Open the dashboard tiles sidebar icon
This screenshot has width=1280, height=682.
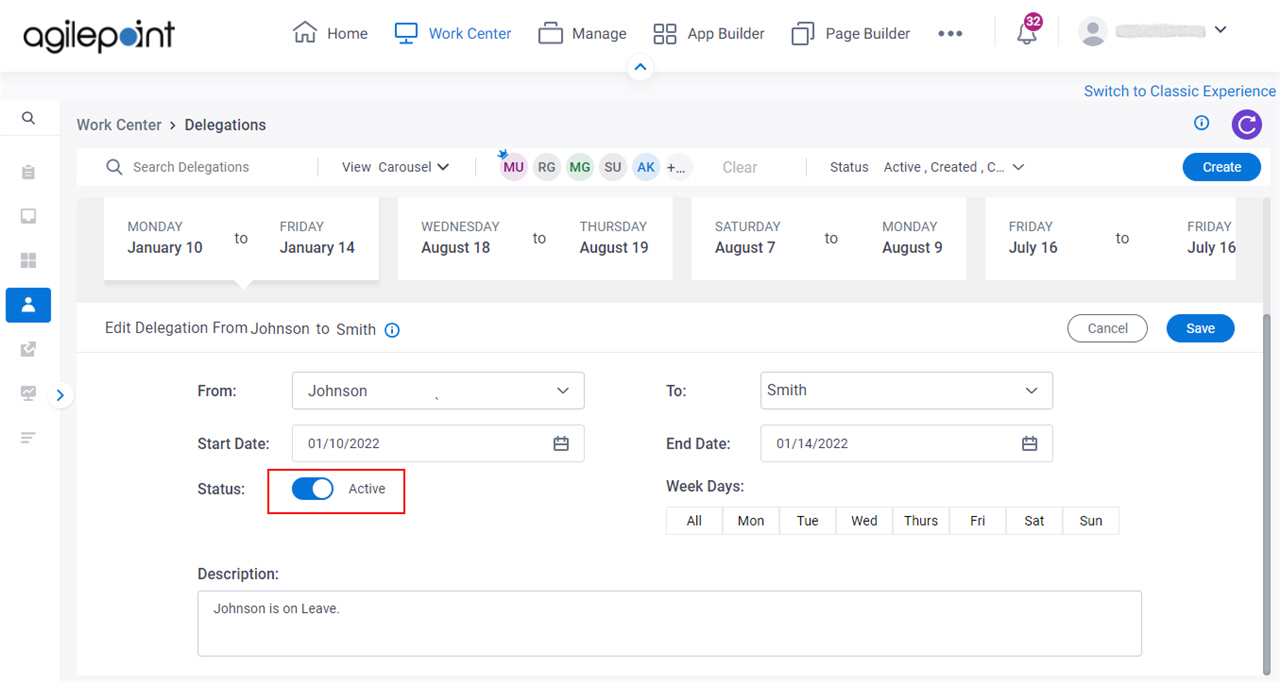[28, 260]
